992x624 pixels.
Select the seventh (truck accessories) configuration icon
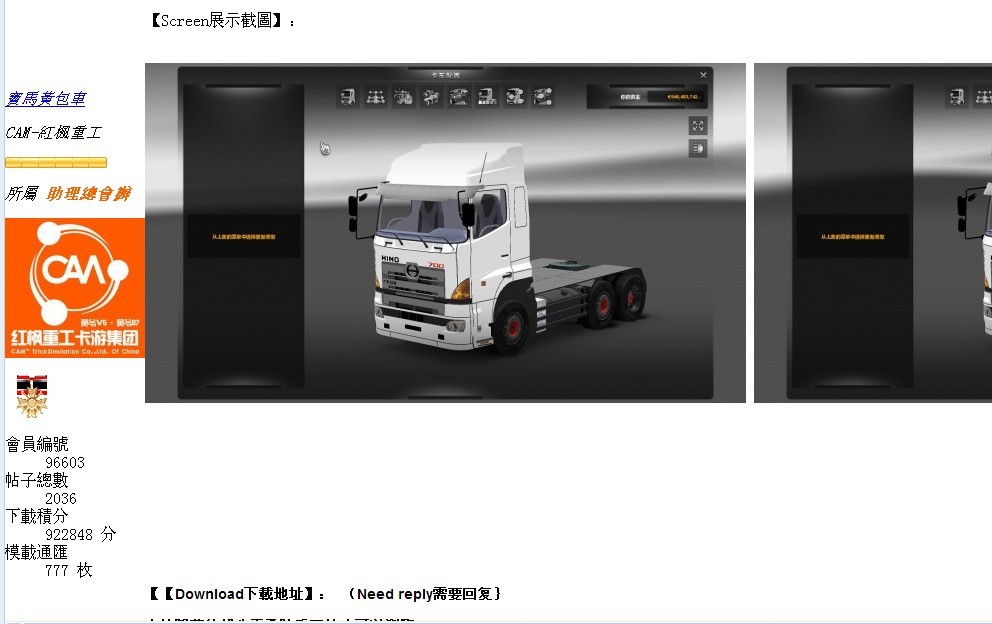click(515, 97)
